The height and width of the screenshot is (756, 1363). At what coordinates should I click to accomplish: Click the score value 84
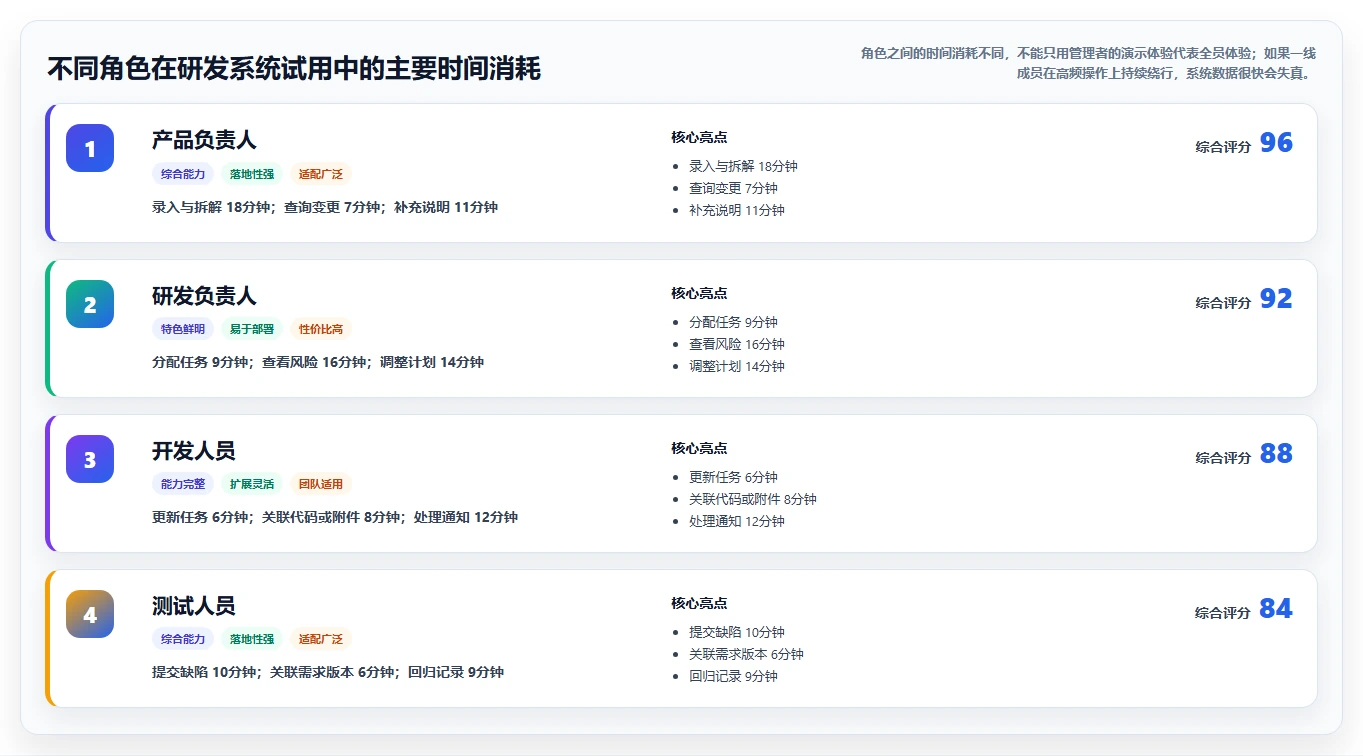click(1276, 609)
